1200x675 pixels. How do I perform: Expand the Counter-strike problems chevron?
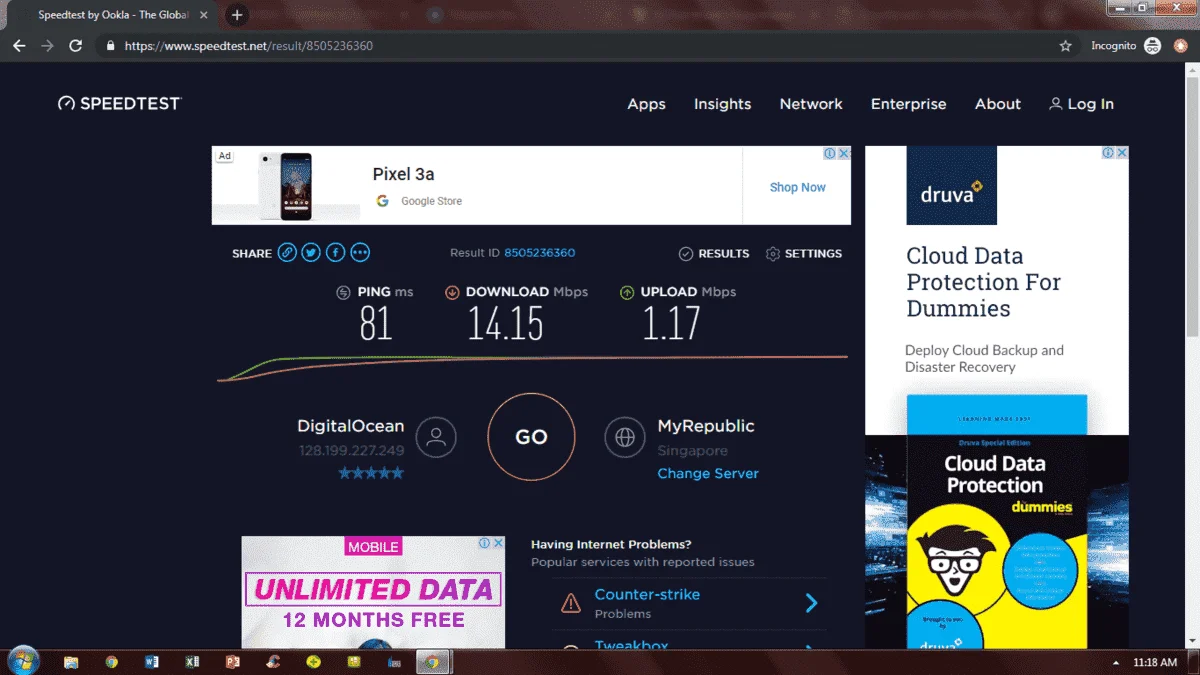pos(812,603)
